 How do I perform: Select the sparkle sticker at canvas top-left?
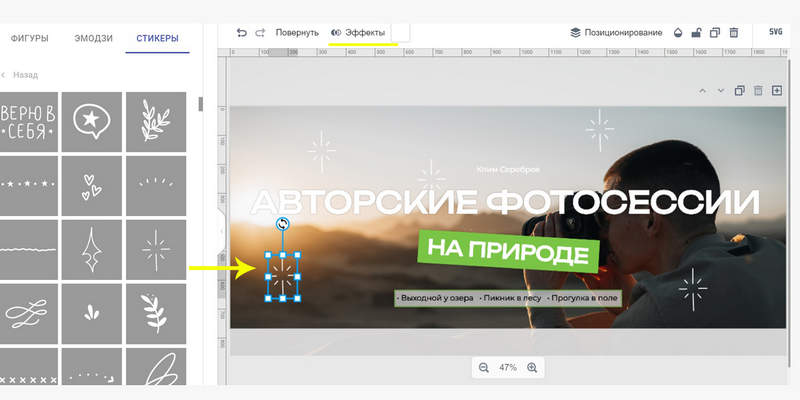pyautogui.click(x=322, y=151)
